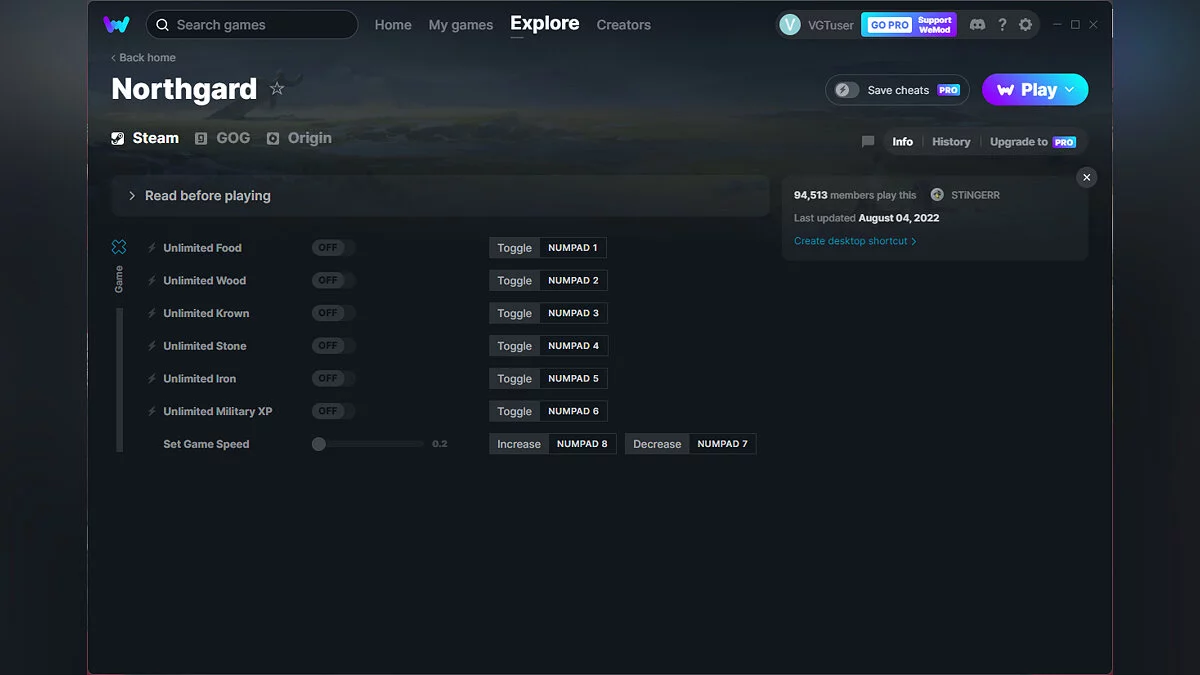This screenshot has width=1200, height=675.
Task: Open the My games menu
Action: (x=460, y=25)
